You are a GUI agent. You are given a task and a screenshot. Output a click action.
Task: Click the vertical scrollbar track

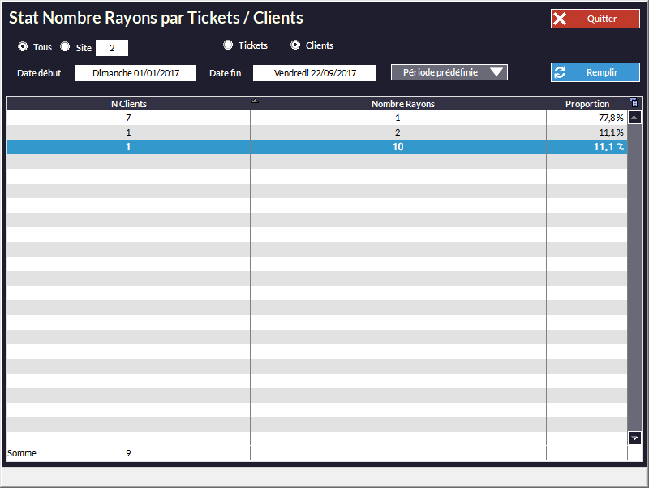pyautogui.click(x=634, y=280)
